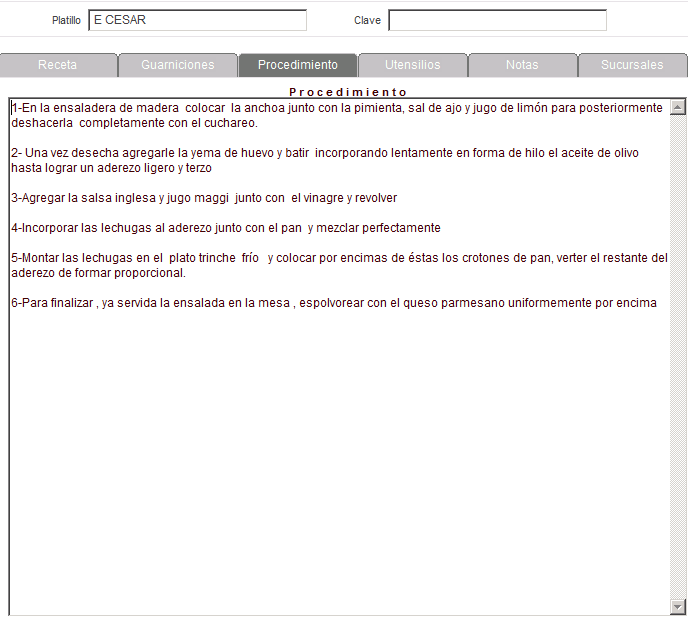The width and height of the screenshot is (688, 618).
Task: Click the scroll up arrow in the procedure box
Action: [677, 107]
